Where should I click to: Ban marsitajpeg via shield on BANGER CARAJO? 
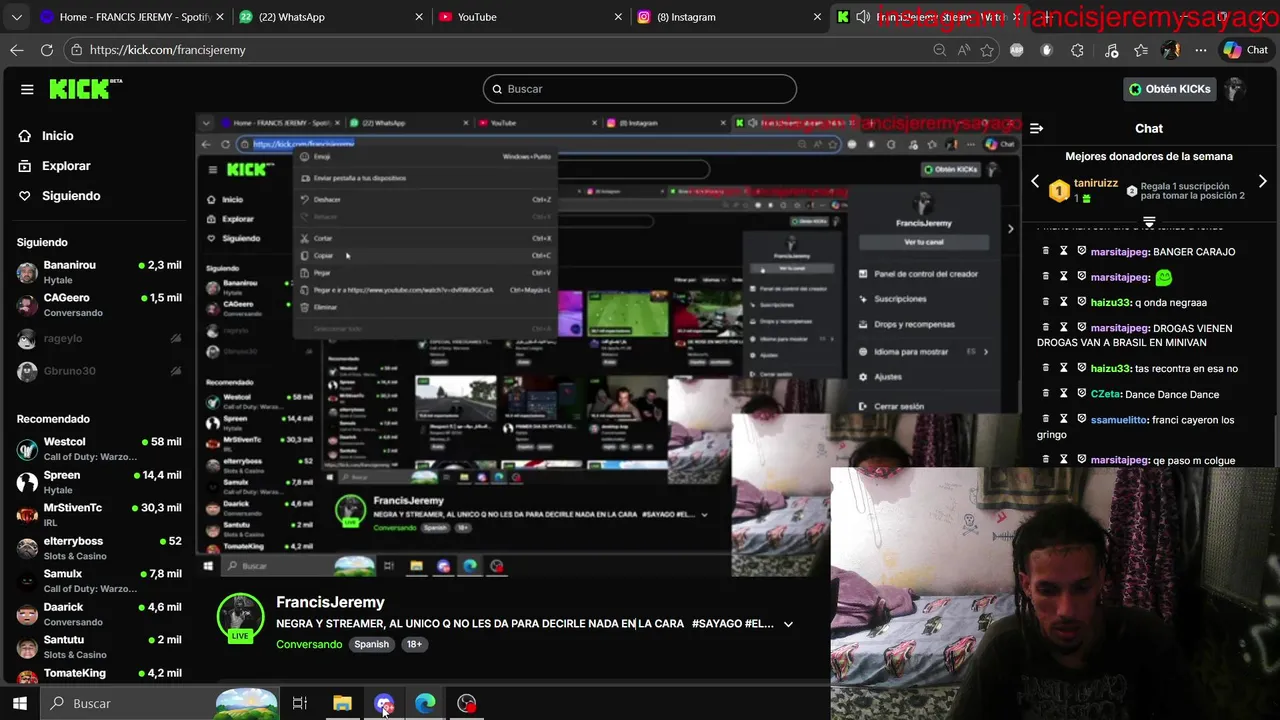point(1081,252)
